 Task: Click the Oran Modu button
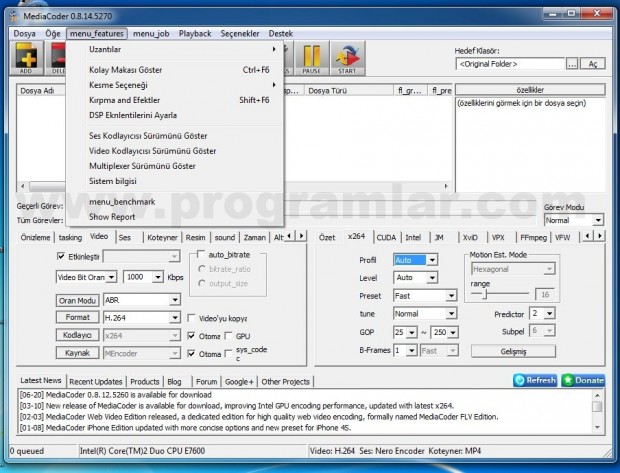point(77,301)
